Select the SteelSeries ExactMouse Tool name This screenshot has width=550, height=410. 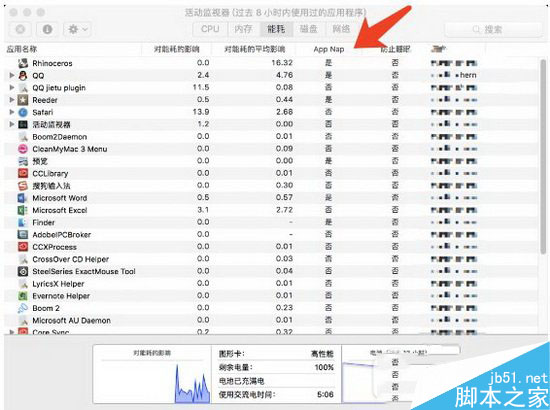[x=84, y=271]
